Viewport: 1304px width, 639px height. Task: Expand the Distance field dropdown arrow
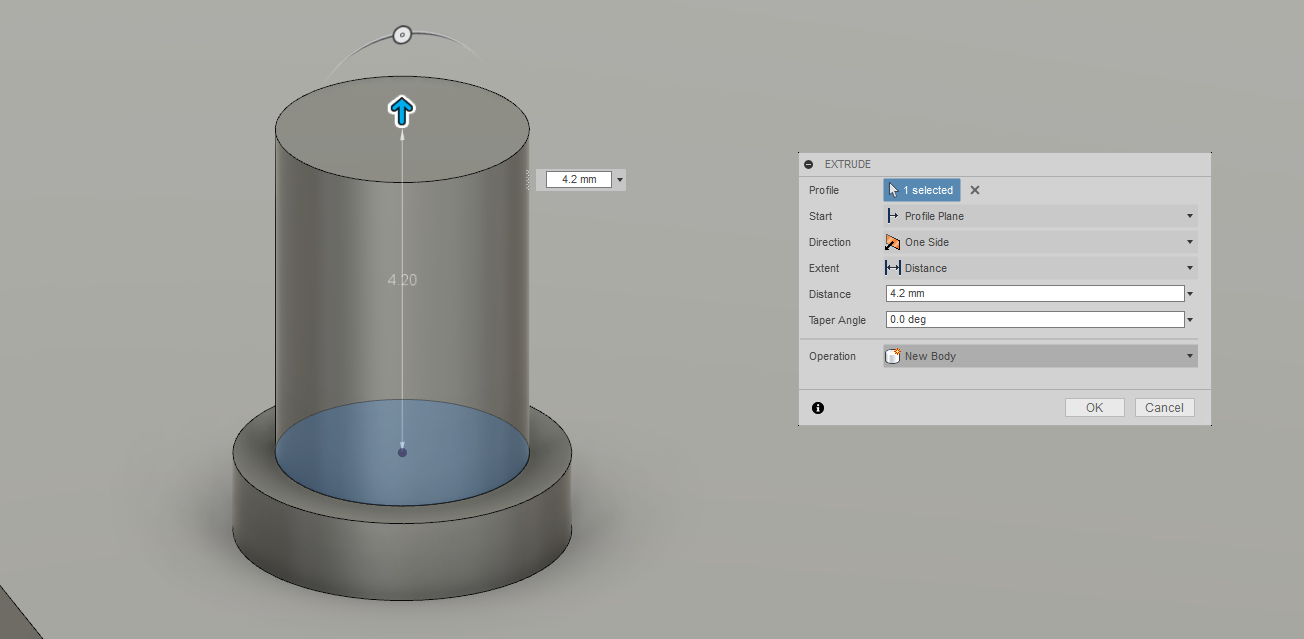1191,294
